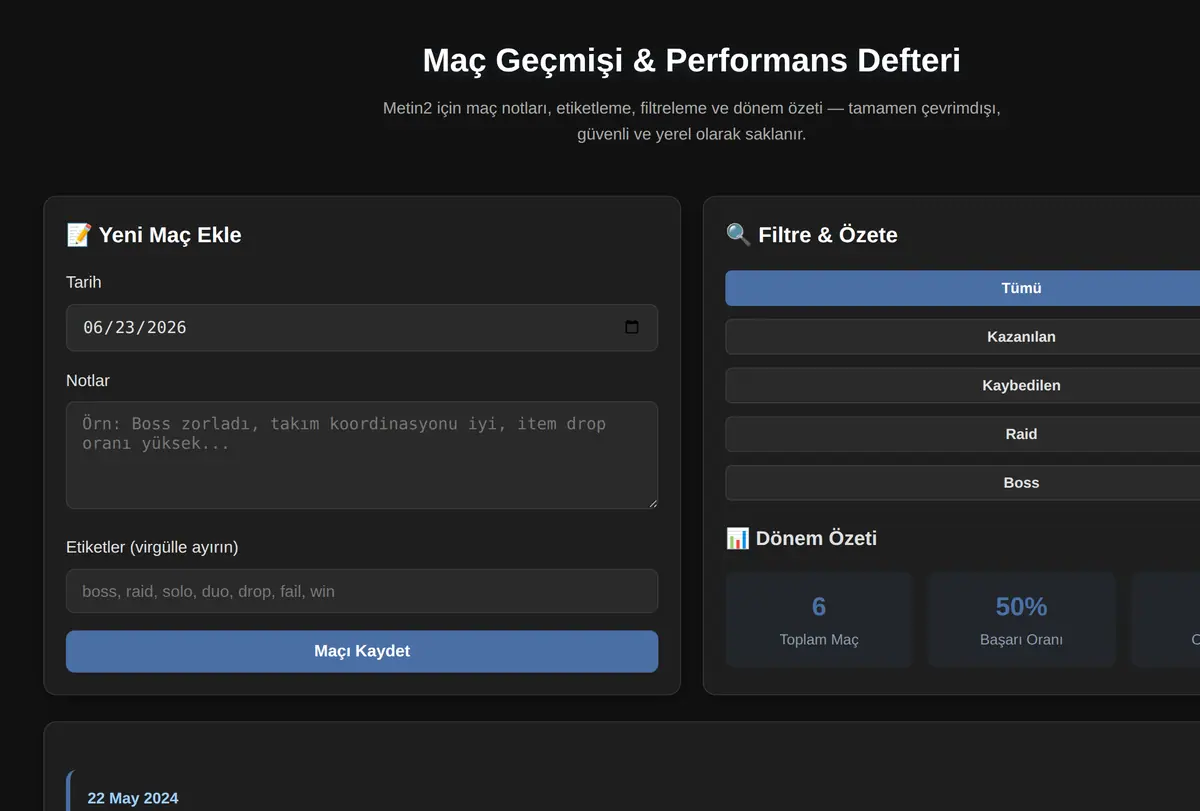Filter by Kazanılan matches
The image size is (1200, 811).
pyautogui.click(x=1021, y=337)
